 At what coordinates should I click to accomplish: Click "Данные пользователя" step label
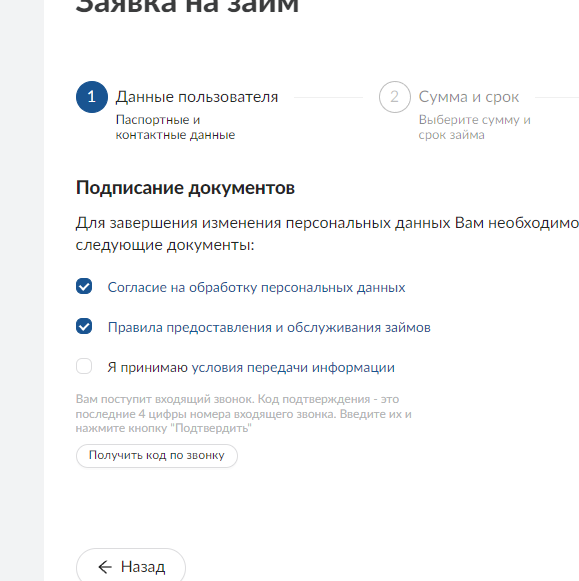pyautogui.click(x=197, y=97)
